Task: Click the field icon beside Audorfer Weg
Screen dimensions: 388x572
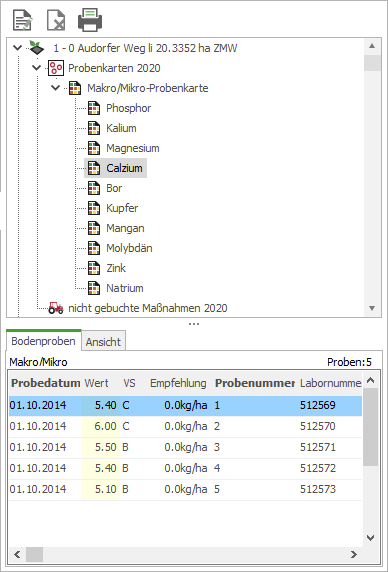Action: [37, 48]
